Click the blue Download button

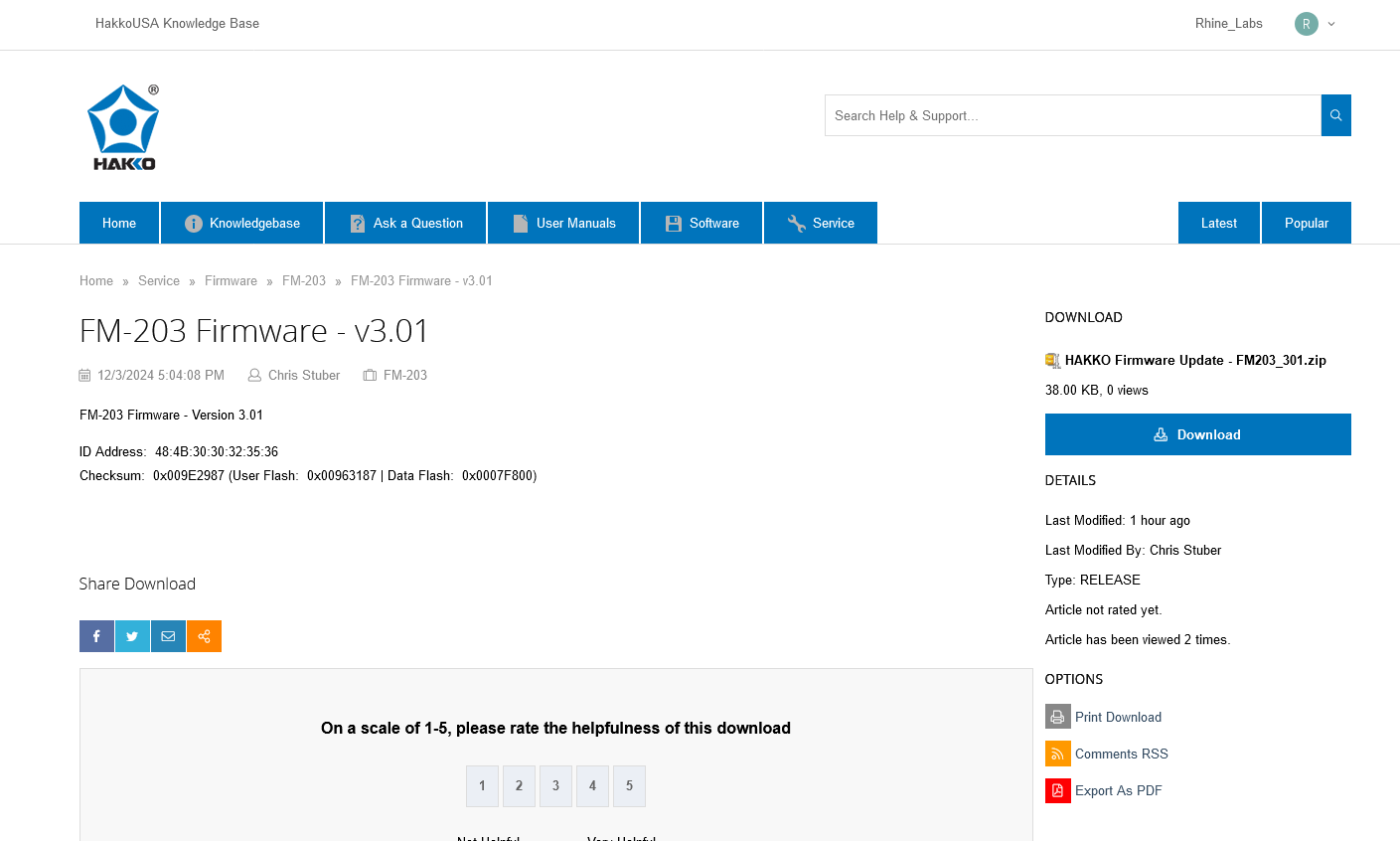coord(1198,434)
